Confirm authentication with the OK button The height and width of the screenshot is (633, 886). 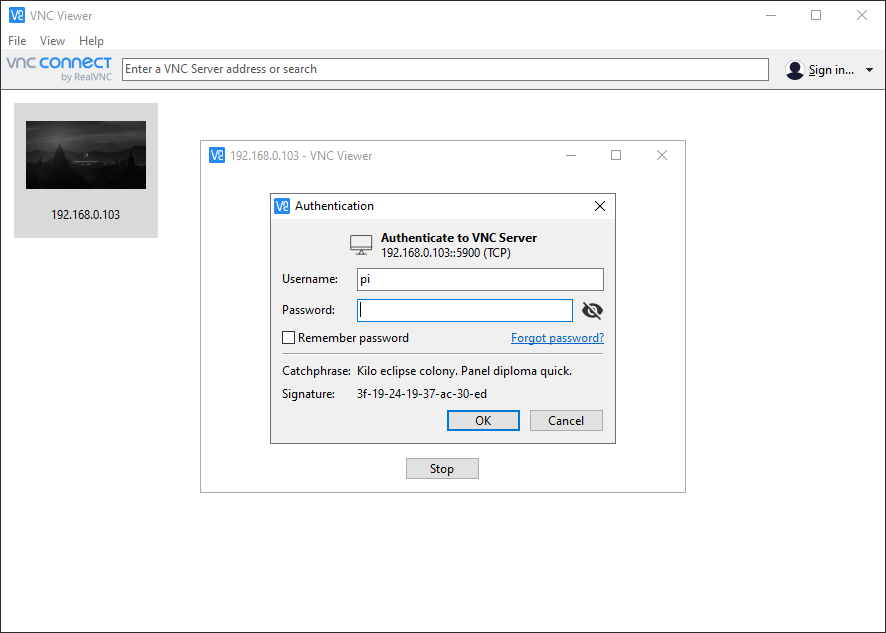click(483, 420)
